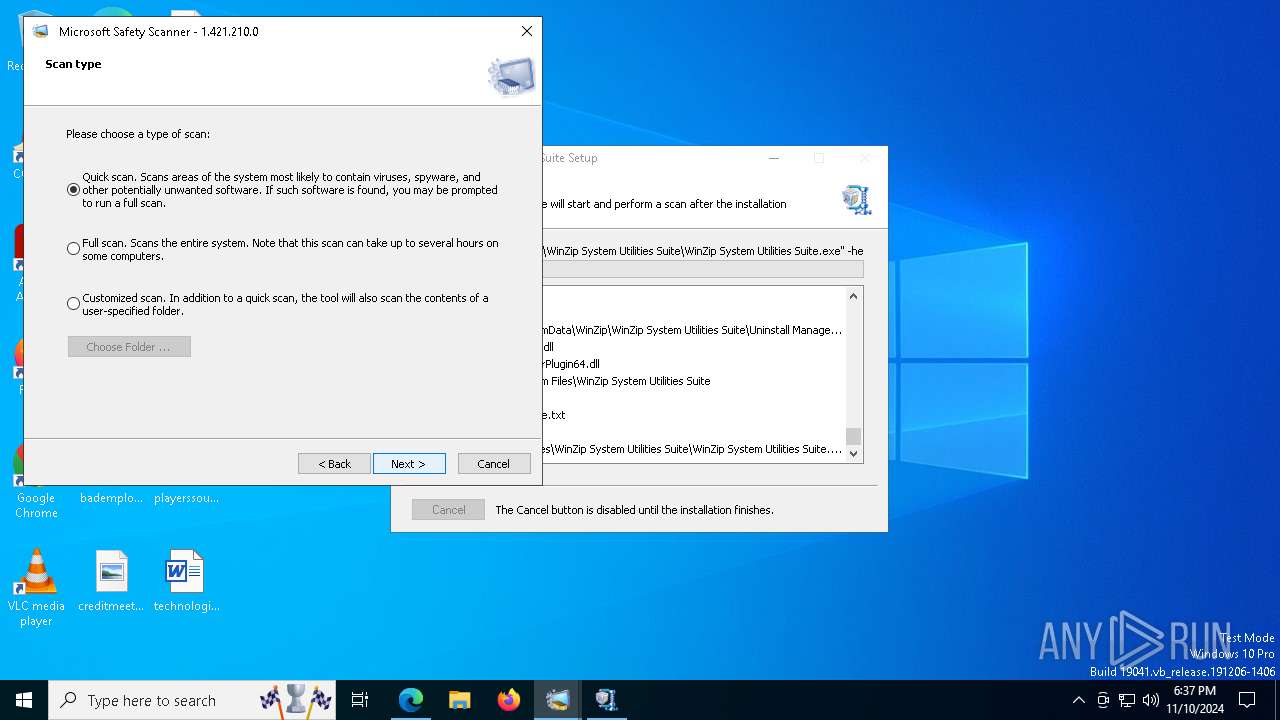Click the network icon in system tray
This screenshot has height=720, width=1280.
click(x=1127, y=700)
